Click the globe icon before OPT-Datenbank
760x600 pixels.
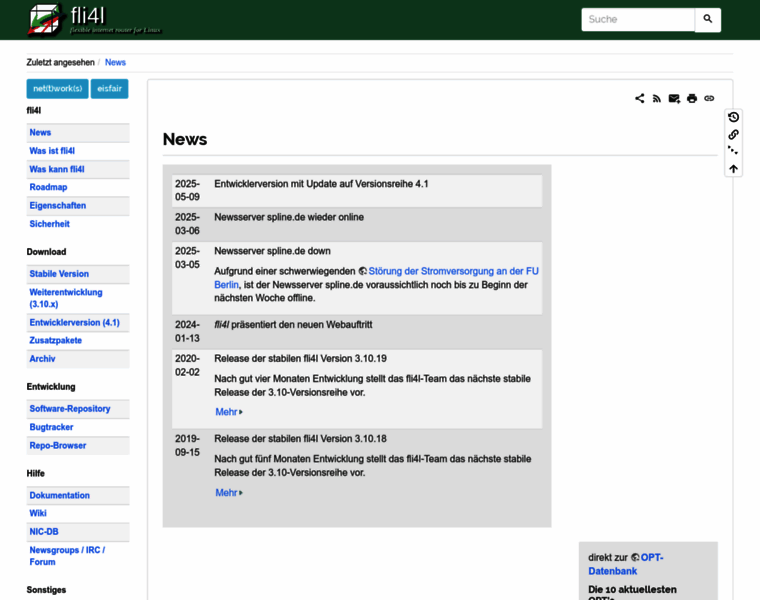(635, 558)
